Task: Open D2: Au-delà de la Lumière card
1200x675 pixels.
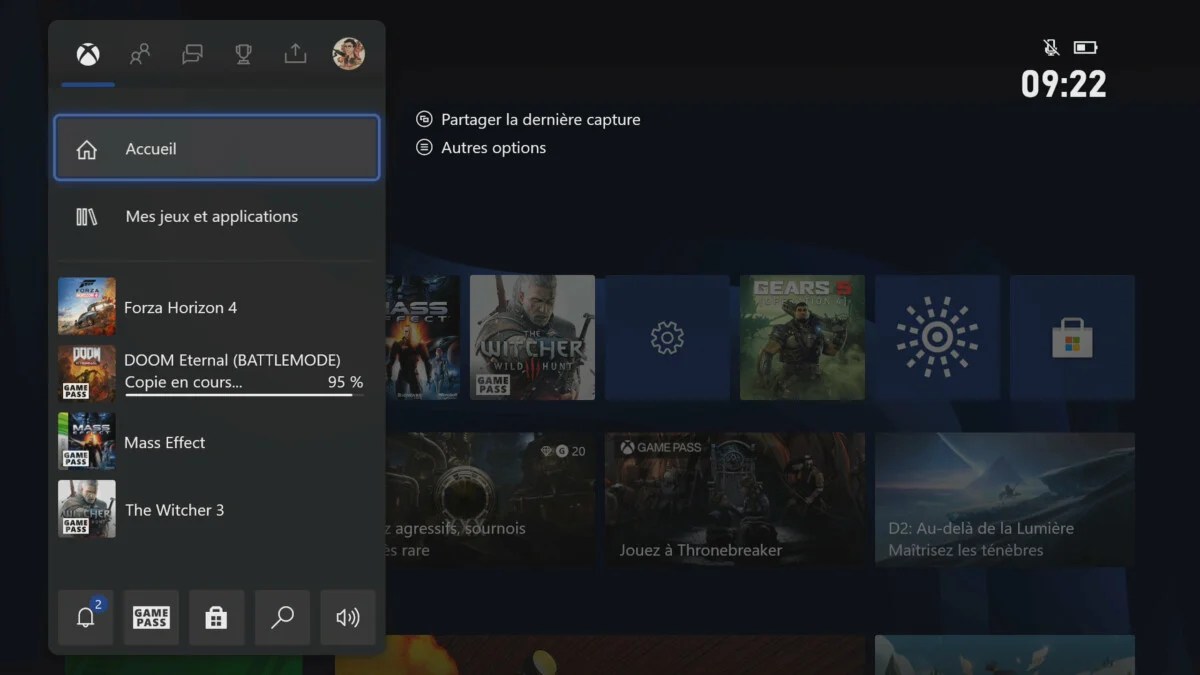Action: coord(1005,499)
